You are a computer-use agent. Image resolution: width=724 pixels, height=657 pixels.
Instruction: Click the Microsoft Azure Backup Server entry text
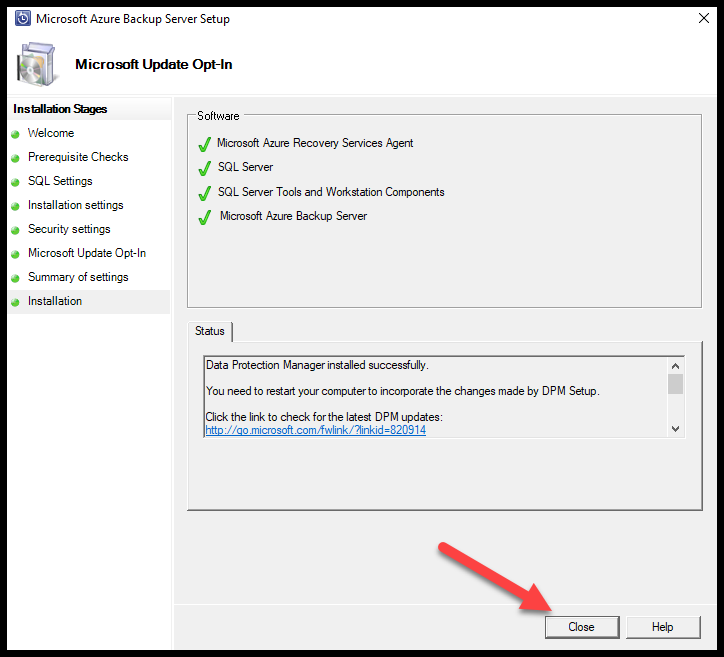[293, 216]
